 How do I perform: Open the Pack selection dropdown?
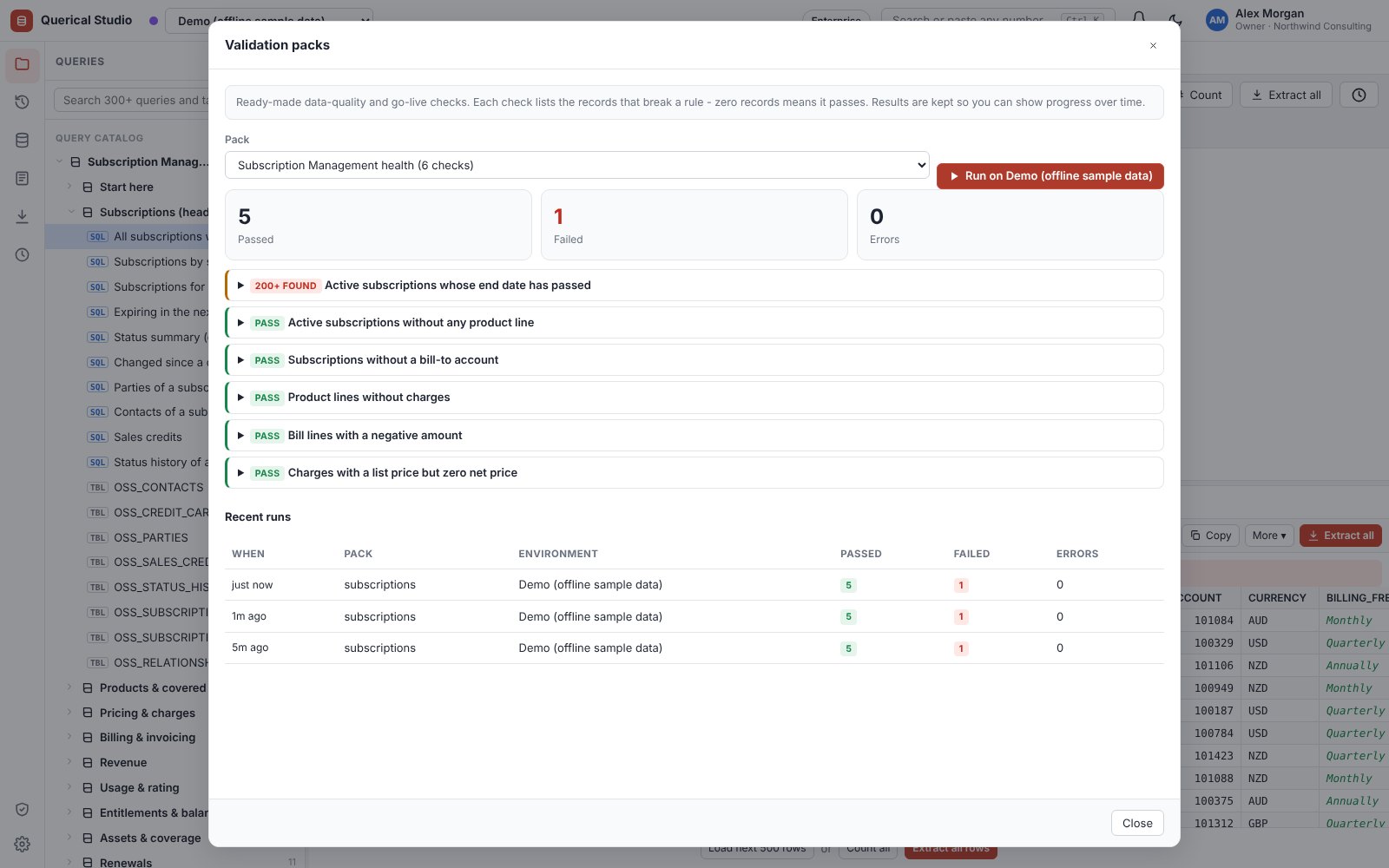(x=577, y=165)
